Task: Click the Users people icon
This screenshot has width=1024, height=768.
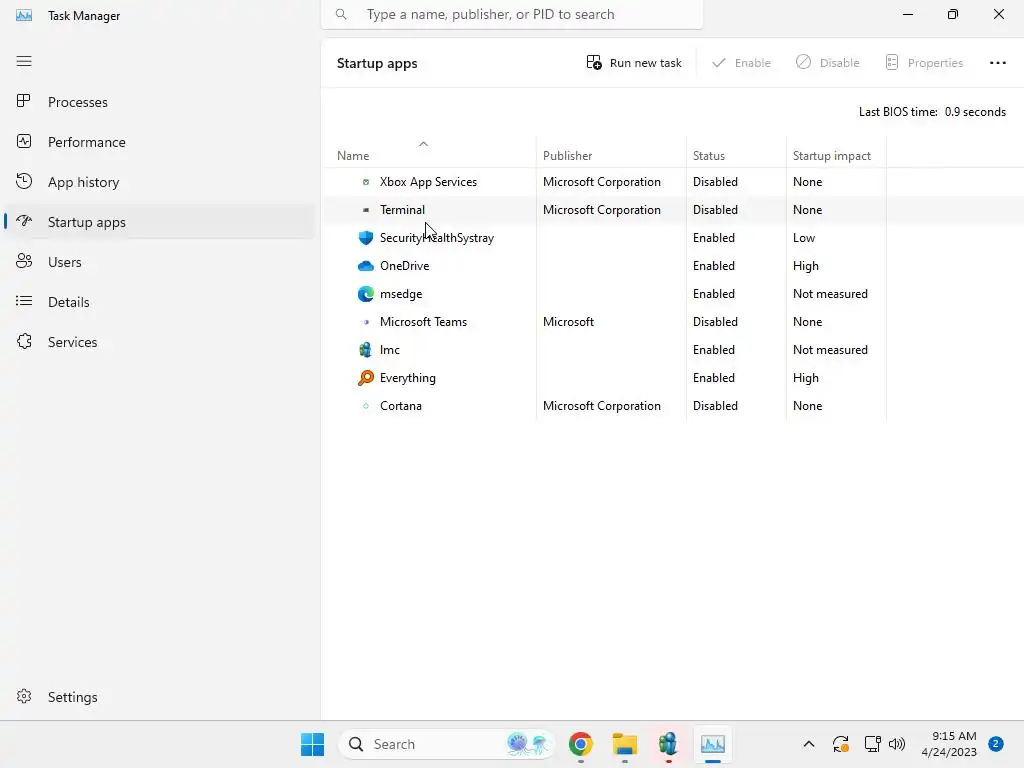Action: tap(24, 261)
